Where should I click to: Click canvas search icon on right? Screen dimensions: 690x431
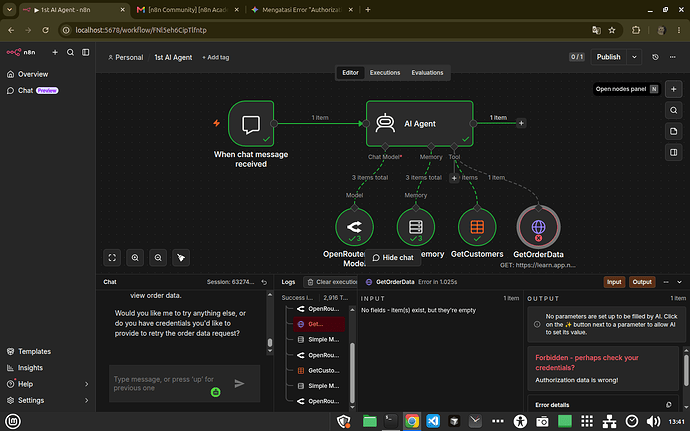[x=673, y=110]
